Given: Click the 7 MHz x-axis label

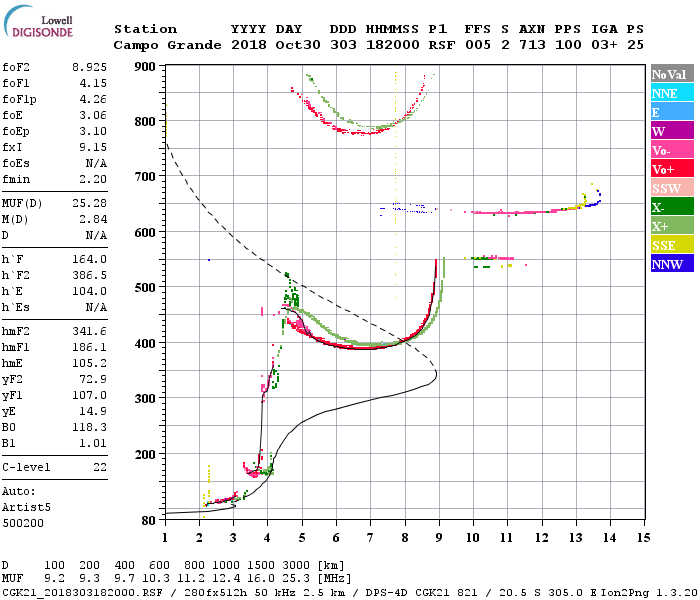Looking at the screenshot, I should 370,538.
